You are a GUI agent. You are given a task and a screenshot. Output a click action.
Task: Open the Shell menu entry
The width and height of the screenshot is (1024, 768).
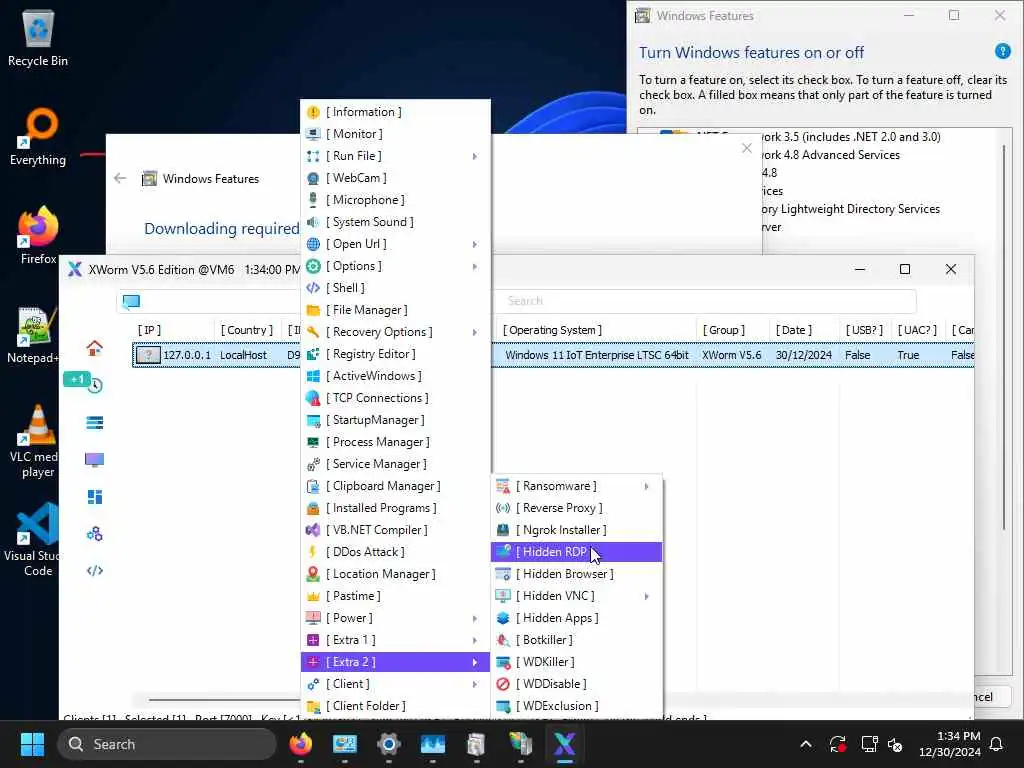[395, 288]
